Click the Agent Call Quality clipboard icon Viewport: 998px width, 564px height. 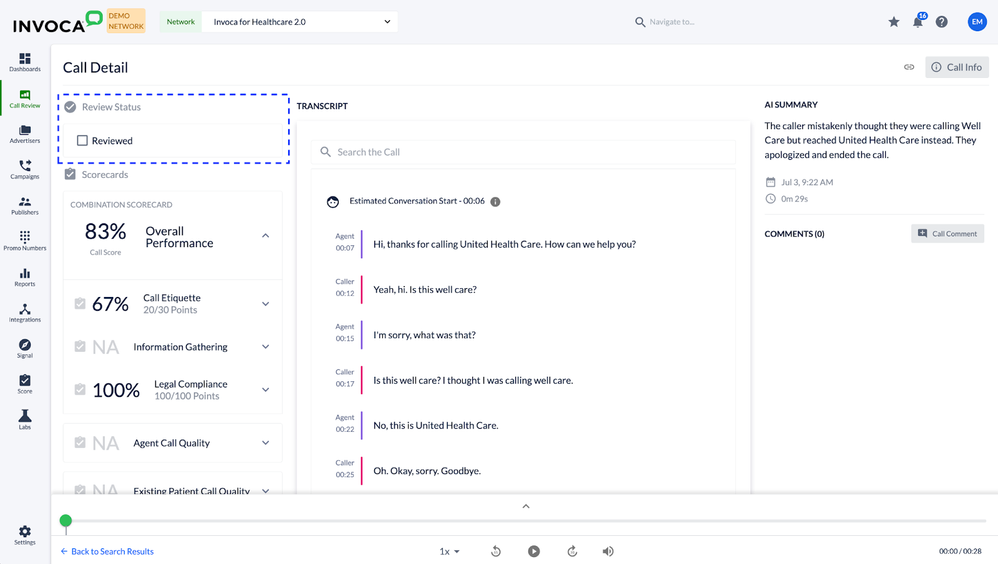tap(80, 442)
